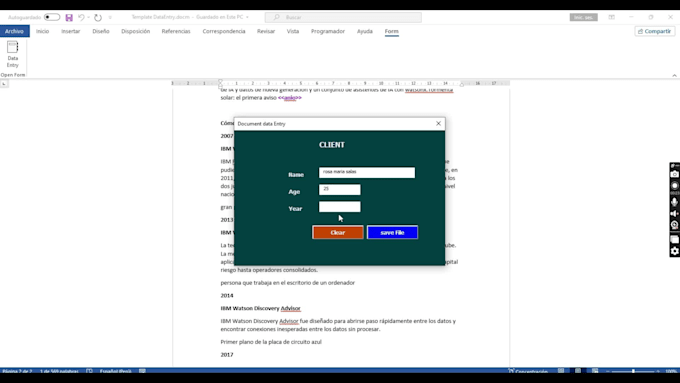Open Customize Quick Access Toolbar dropdown

110,17
